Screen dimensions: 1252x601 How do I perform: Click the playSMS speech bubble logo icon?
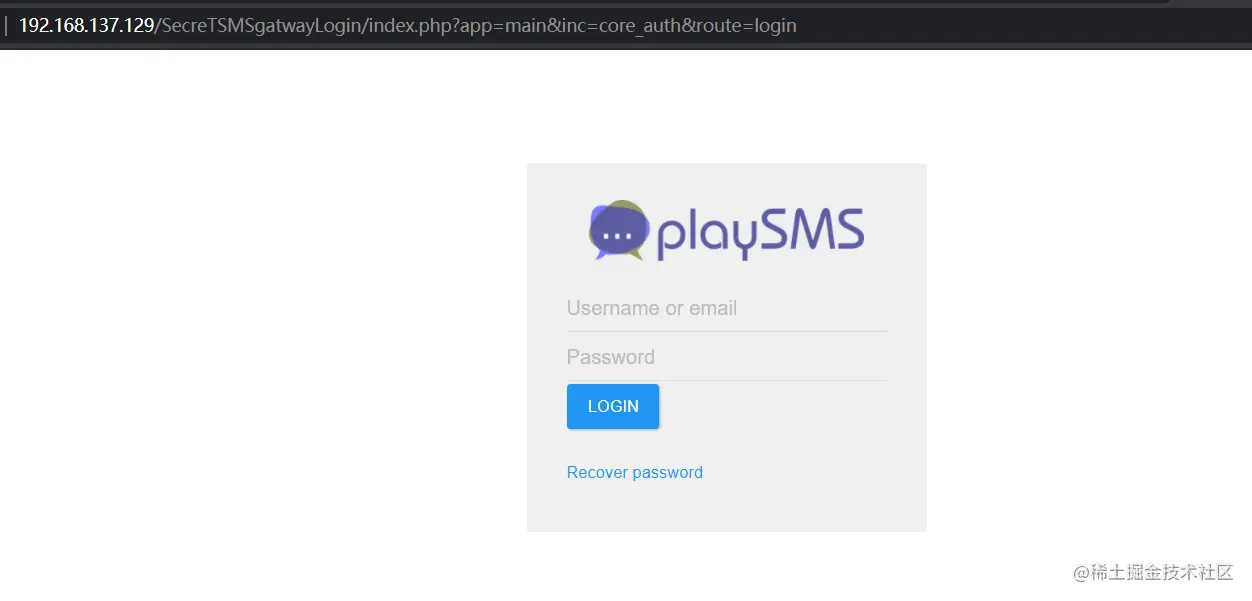pyautogui.click(x=620, y=231)
